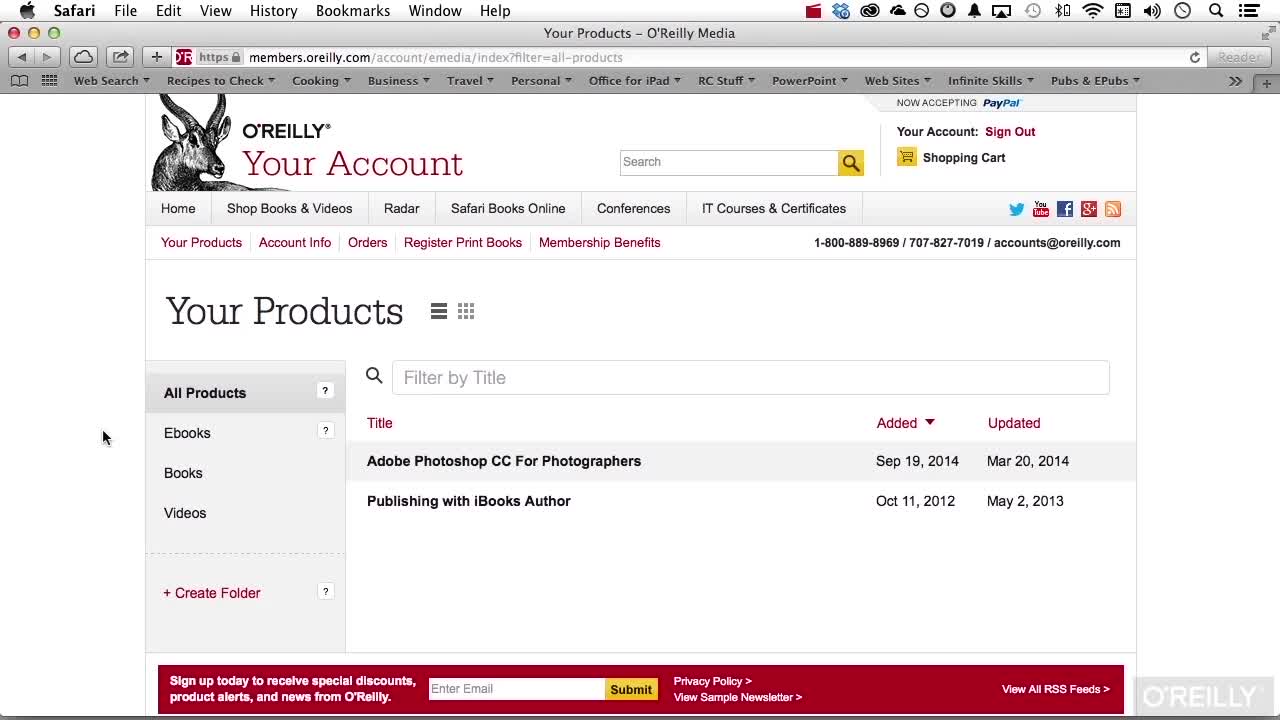Expand the Web Search bookmarks folder
Viewport: 1280px width, 720px height.
click(111, 81)
